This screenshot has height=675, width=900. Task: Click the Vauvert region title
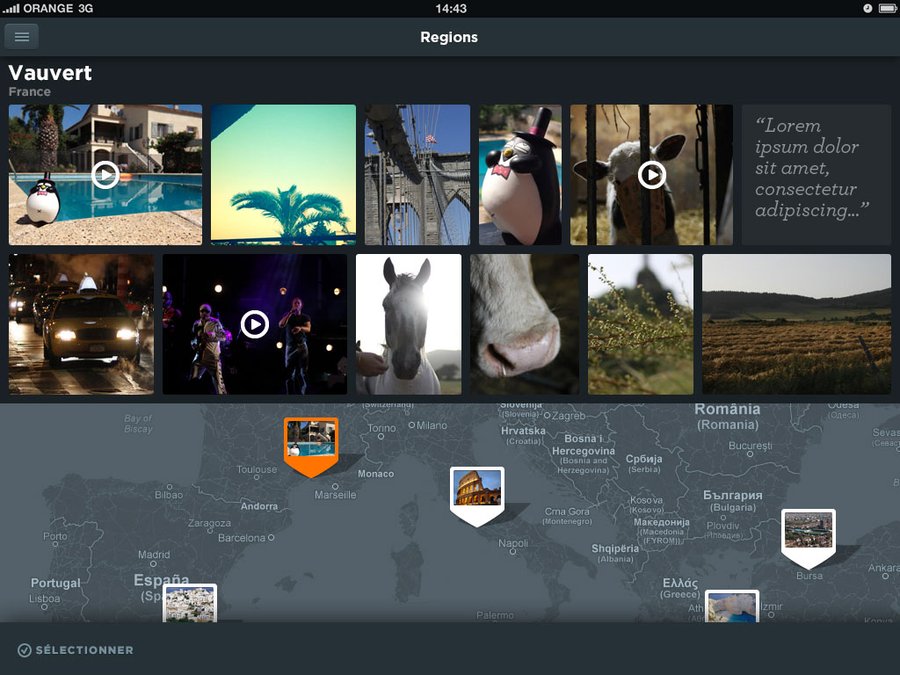50,73
